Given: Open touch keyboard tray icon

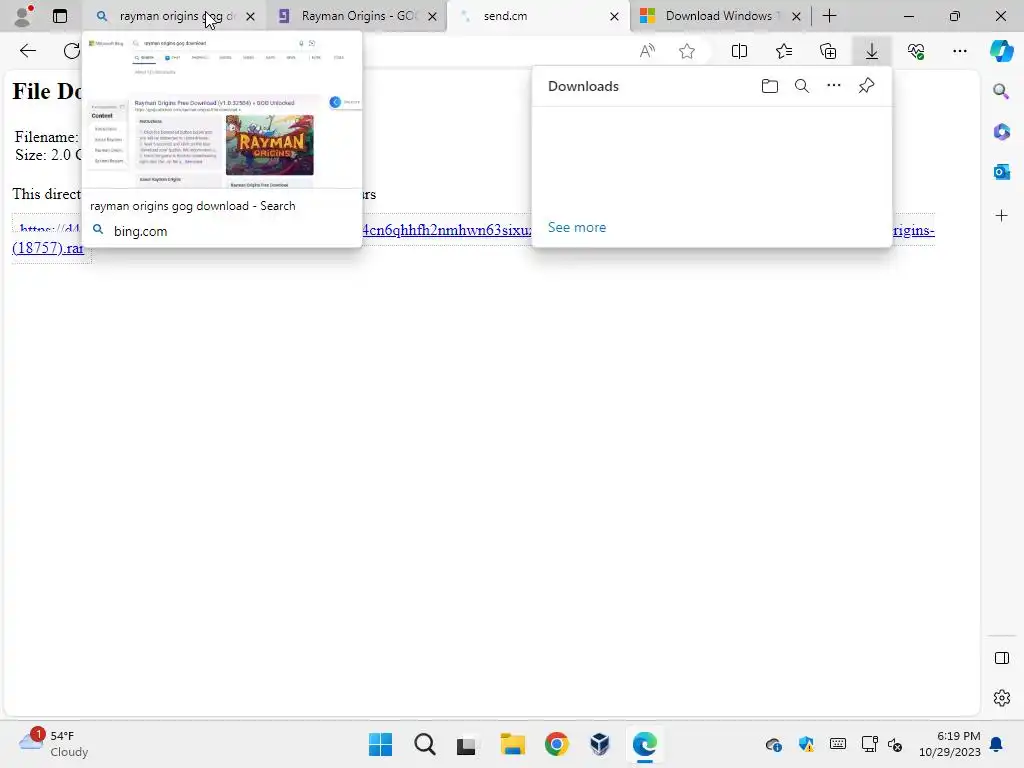Looking at the screenshot, I should [x=838, y=744].
